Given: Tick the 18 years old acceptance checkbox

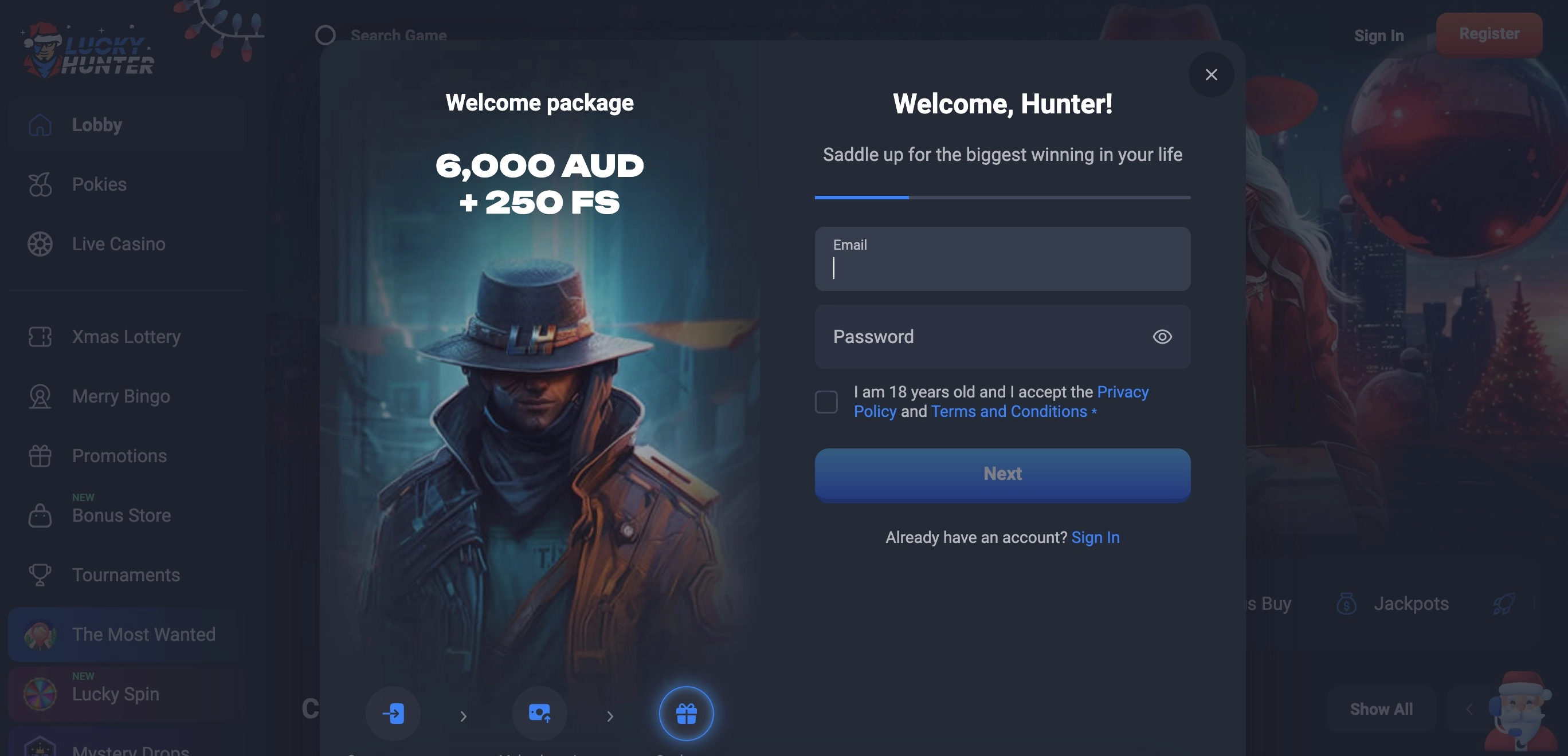Looking at the screenshot, I should pos(826,402).
